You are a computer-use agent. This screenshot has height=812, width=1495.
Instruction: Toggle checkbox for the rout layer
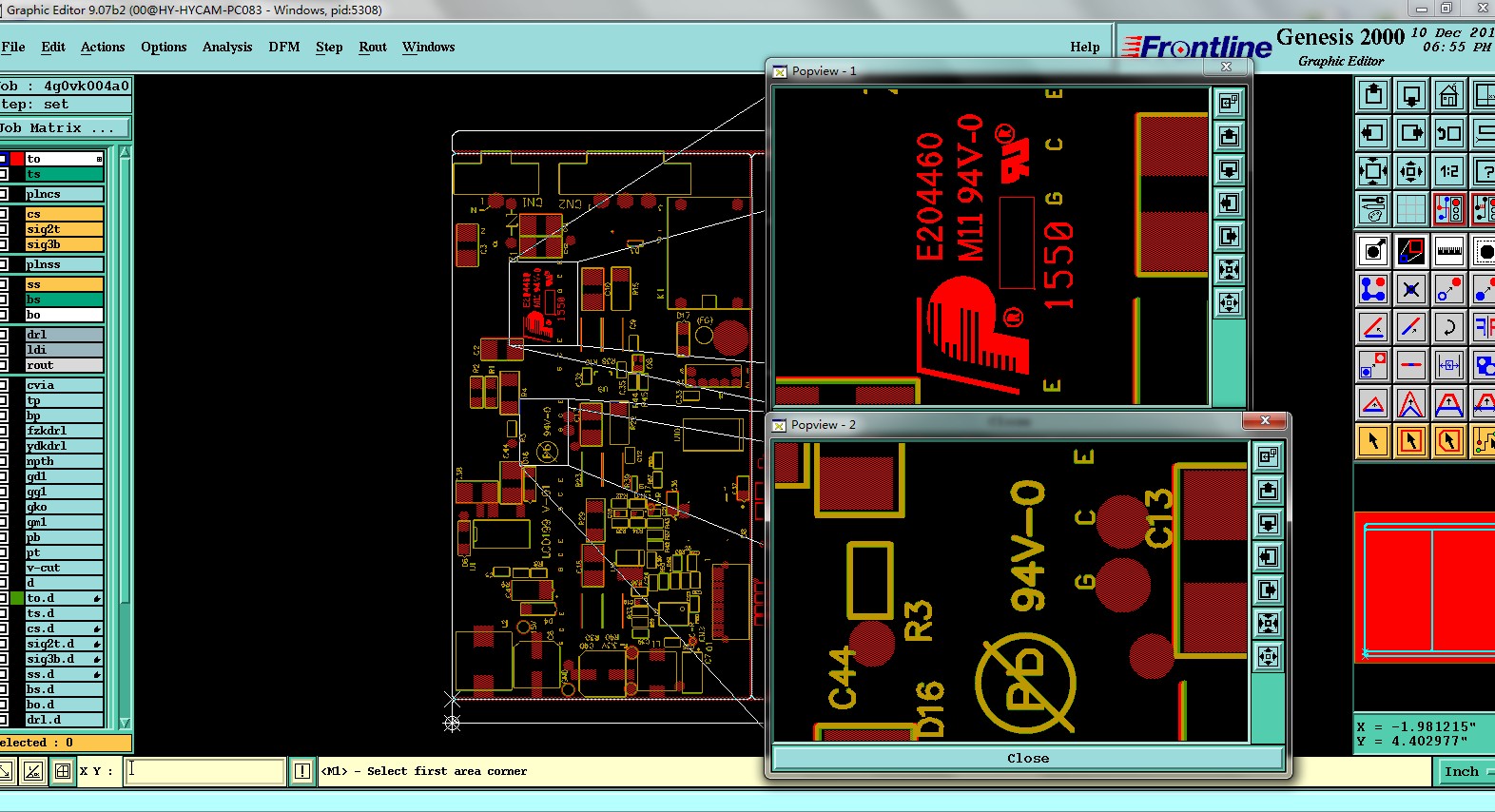point(4,365)
